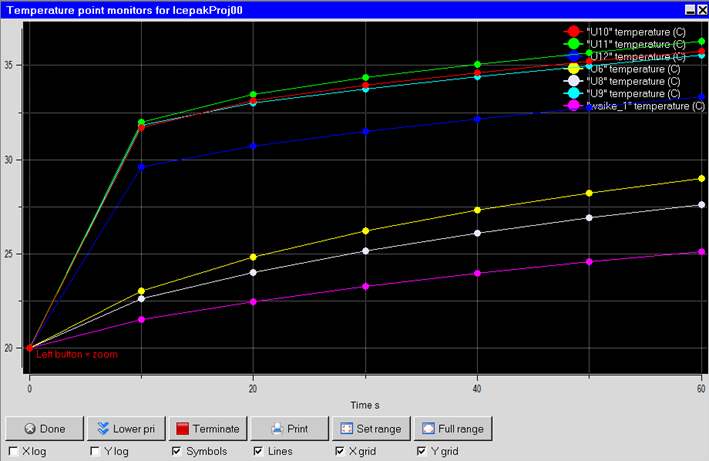Click the magenta waike_1 legend marker
Image resolution: width=709 pixels, height=461 pixels.
coord(573,106)
